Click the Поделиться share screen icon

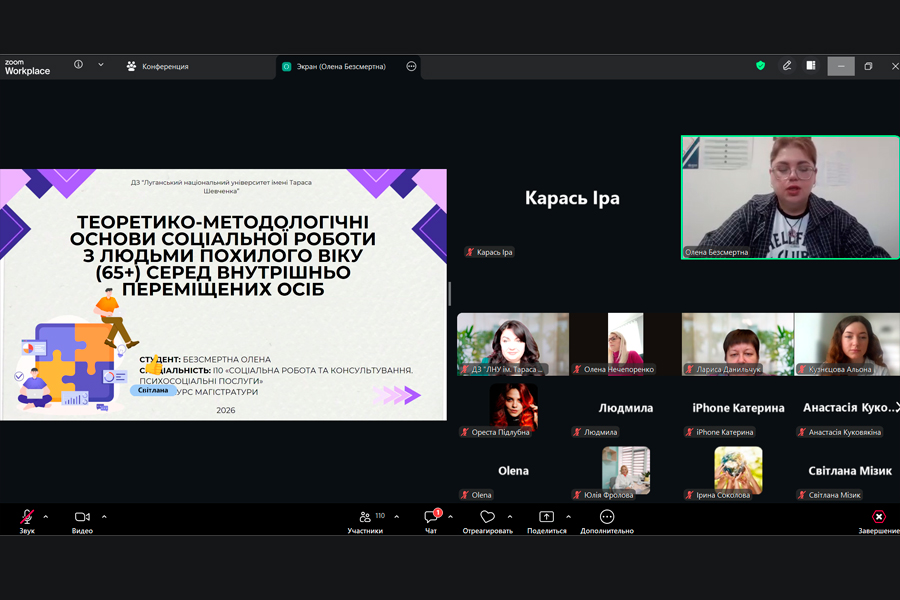click(x=546, y=518)
